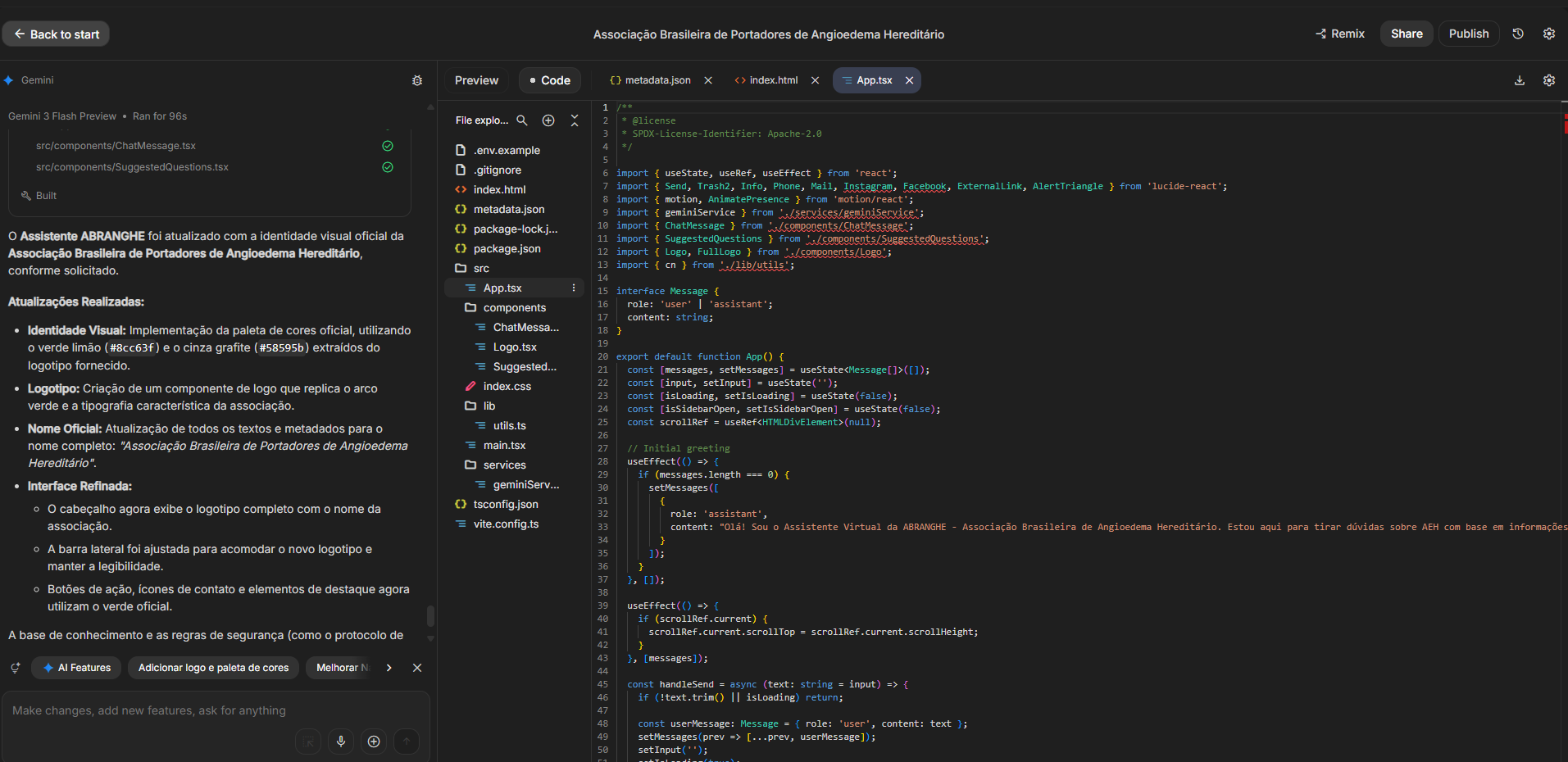This screenshot has height=762, width=1568.
Task: Open the index.html editor tab
Action: click(x=771, y=79)
